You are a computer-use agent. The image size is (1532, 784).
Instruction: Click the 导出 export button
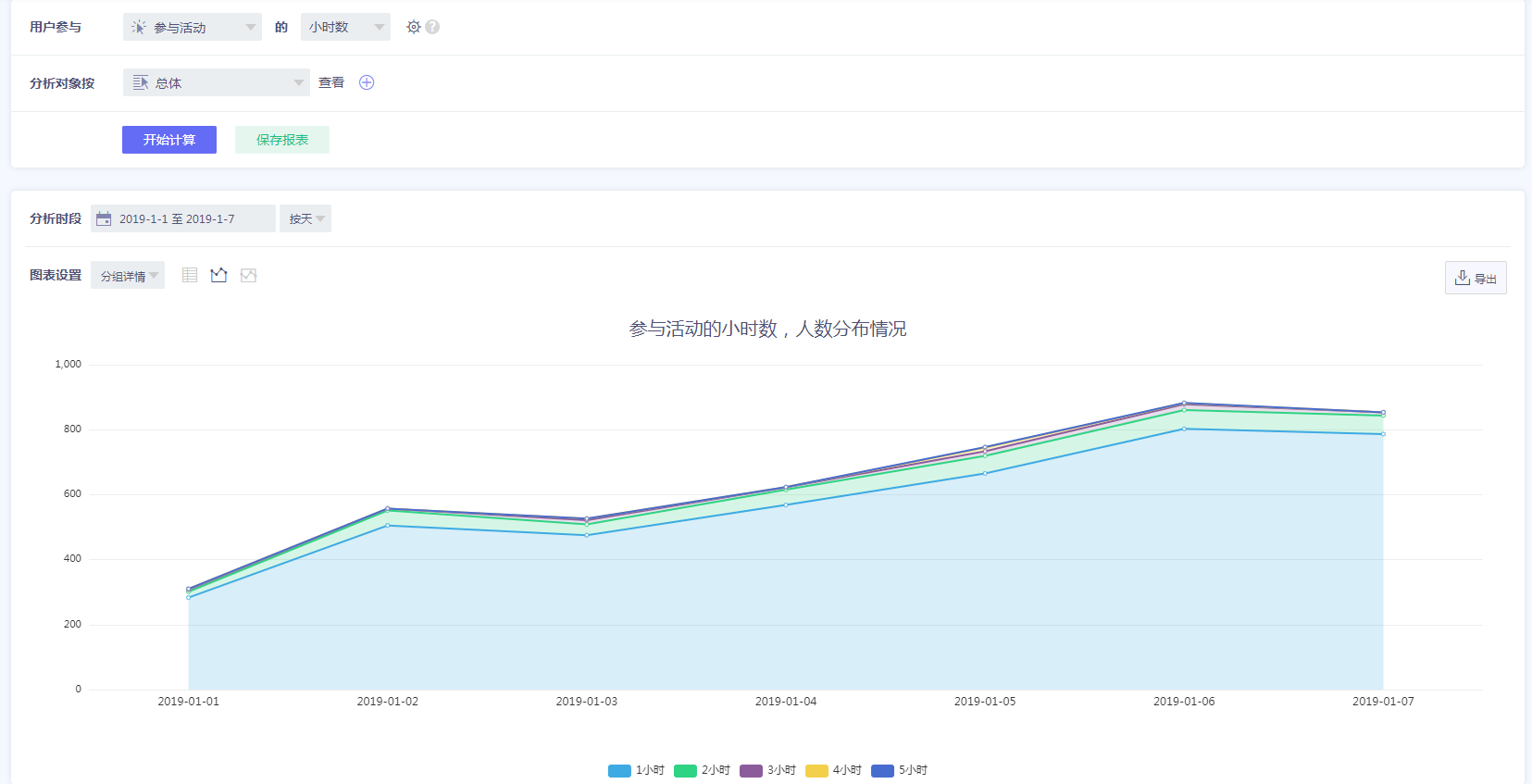click(x=1476, y=278)
